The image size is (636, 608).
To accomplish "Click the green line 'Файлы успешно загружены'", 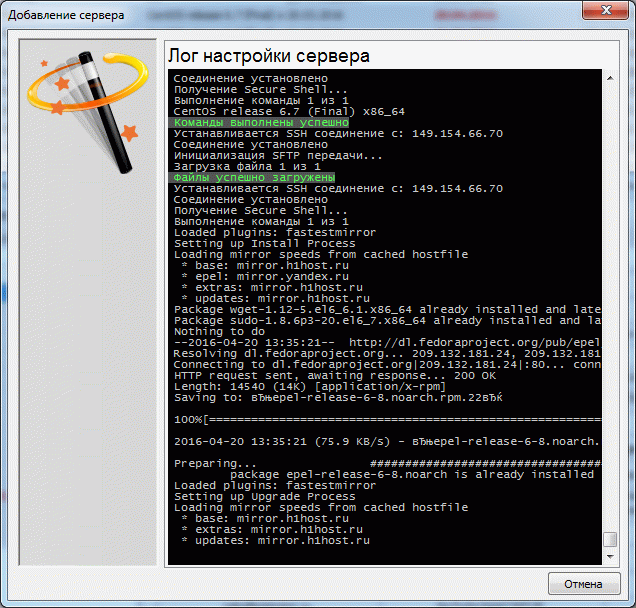I will coord(254,178).
